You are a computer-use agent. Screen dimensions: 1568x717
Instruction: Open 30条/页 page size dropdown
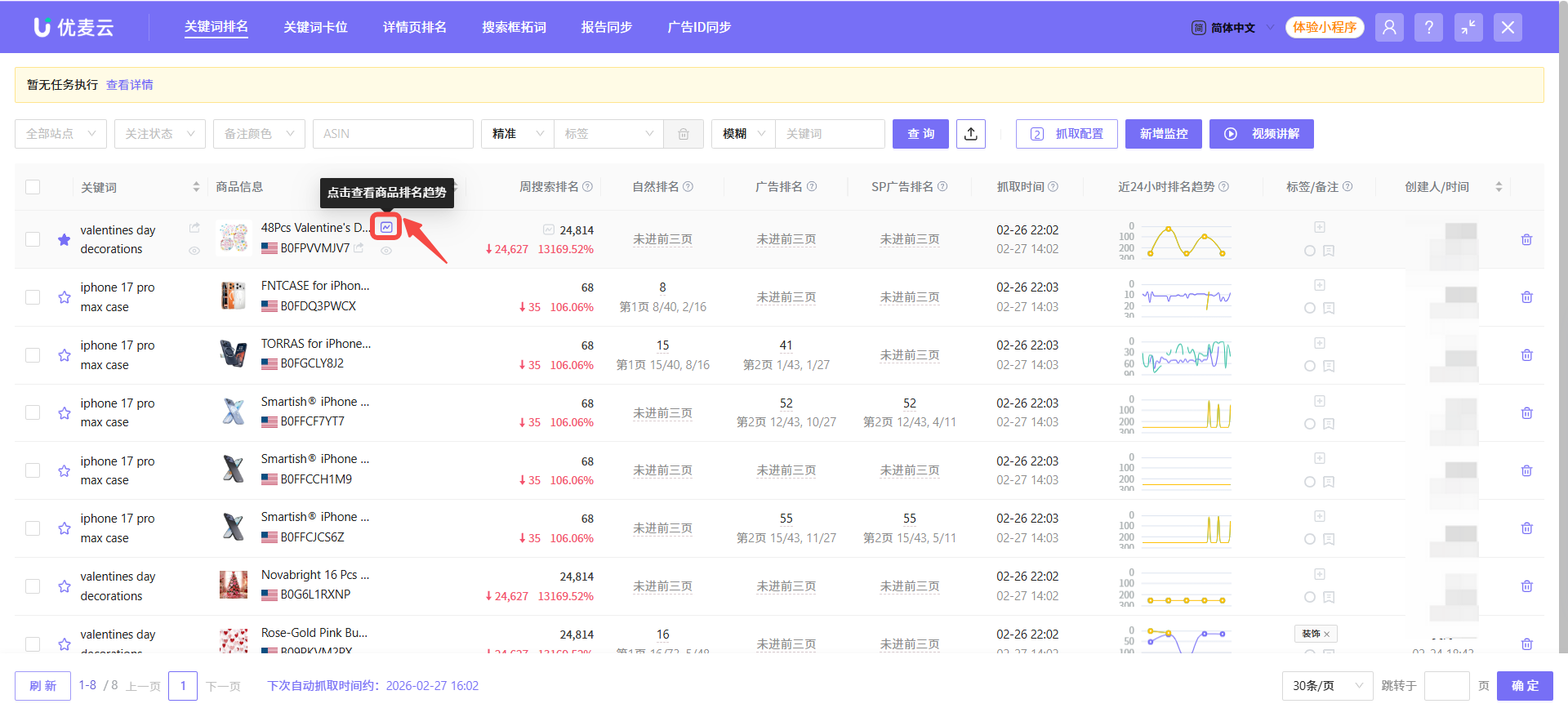pyautogui.click(x=1327, y=686)
